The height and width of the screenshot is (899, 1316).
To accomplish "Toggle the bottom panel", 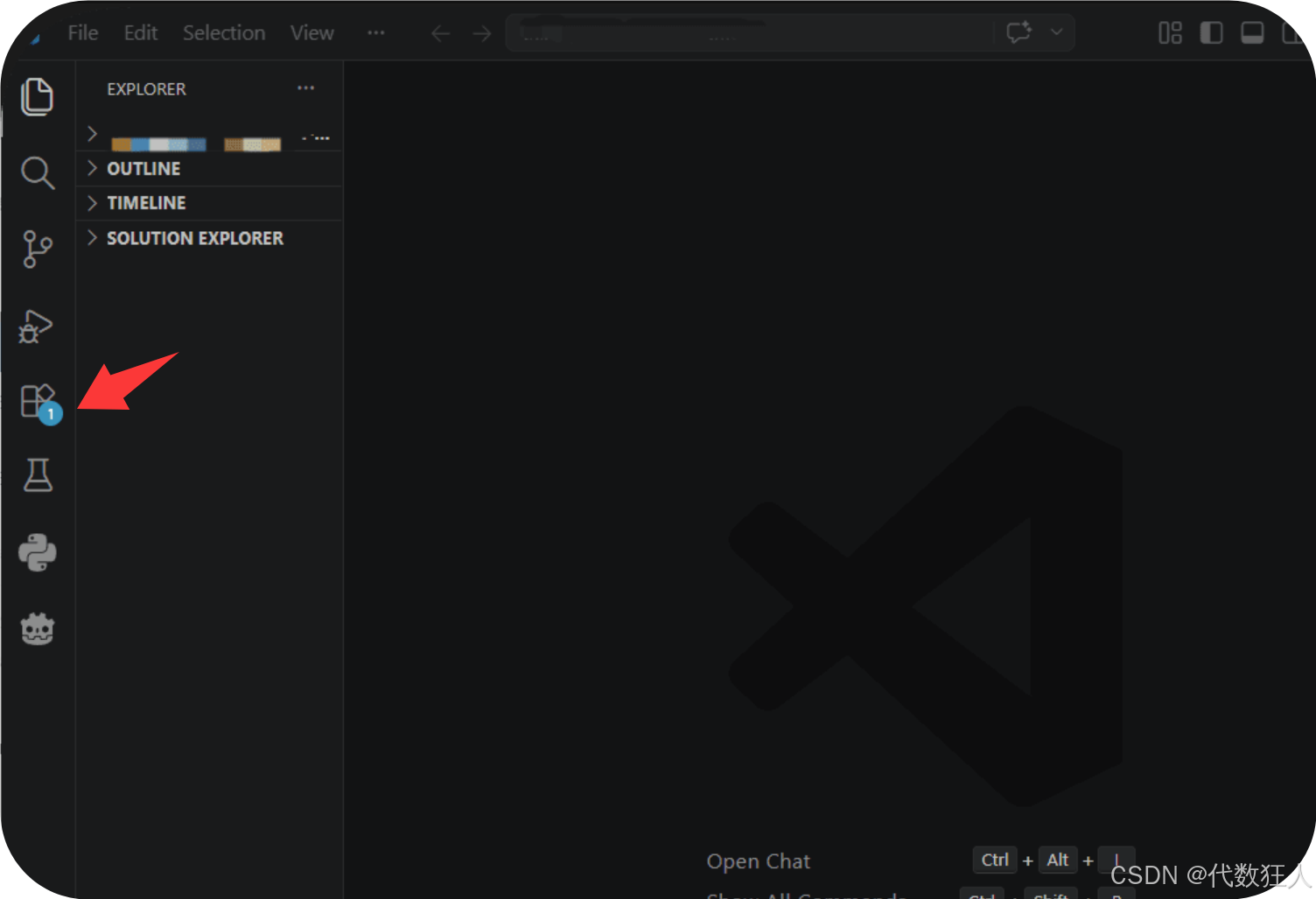I will point(1252,33).
